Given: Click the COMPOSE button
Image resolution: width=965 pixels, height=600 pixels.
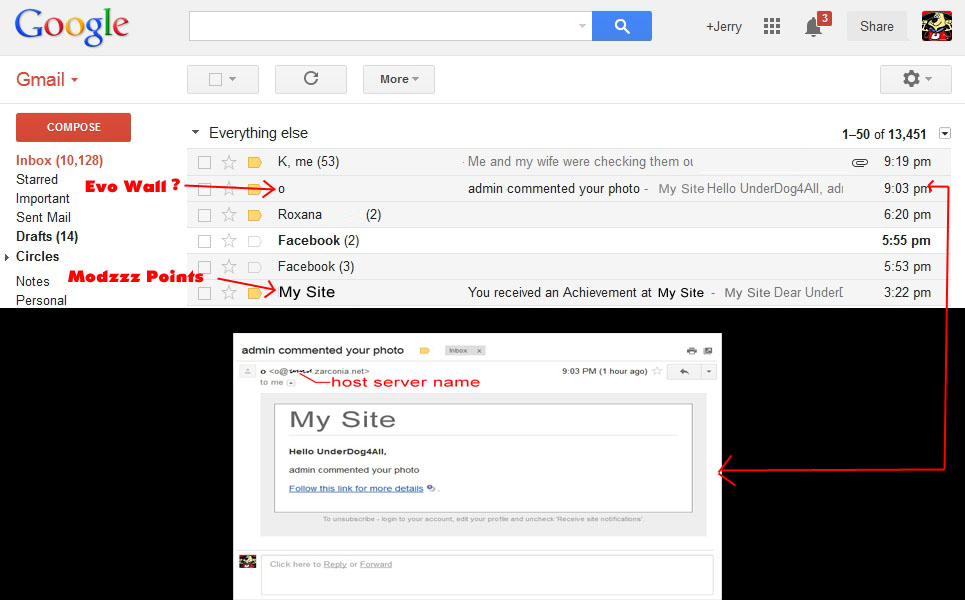Looking at the screenshot, I should pyautogui.click(x=73, y=127).
